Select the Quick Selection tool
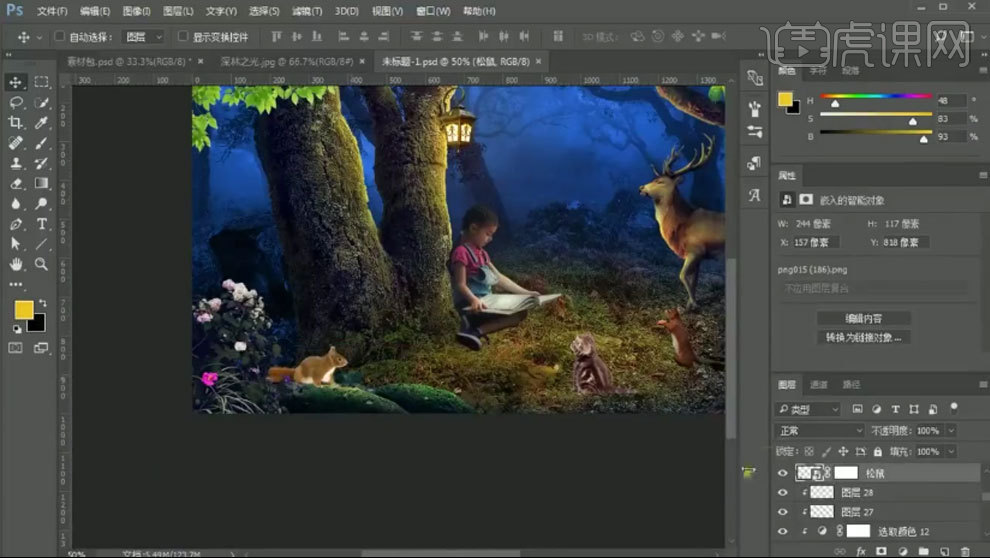This screenshot has height=558, width=990. [42, 102]
